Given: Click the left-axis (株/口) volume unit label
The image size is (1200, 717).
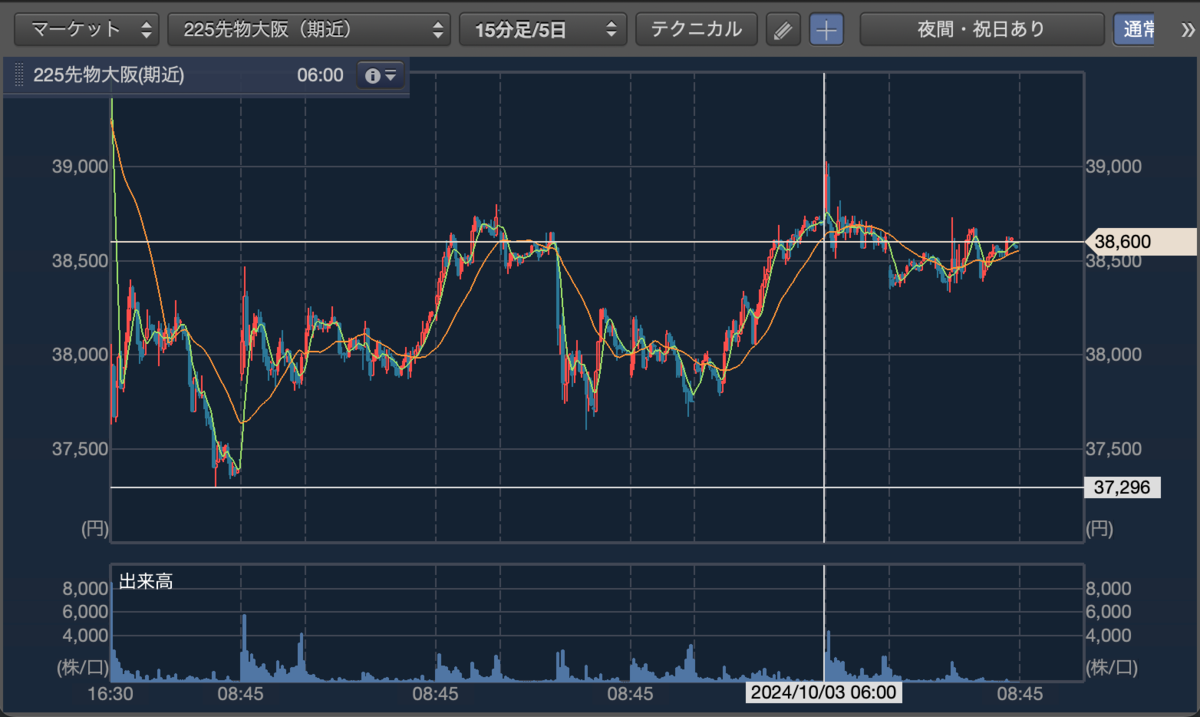Looking at the screenshot, I should point(81,666).
